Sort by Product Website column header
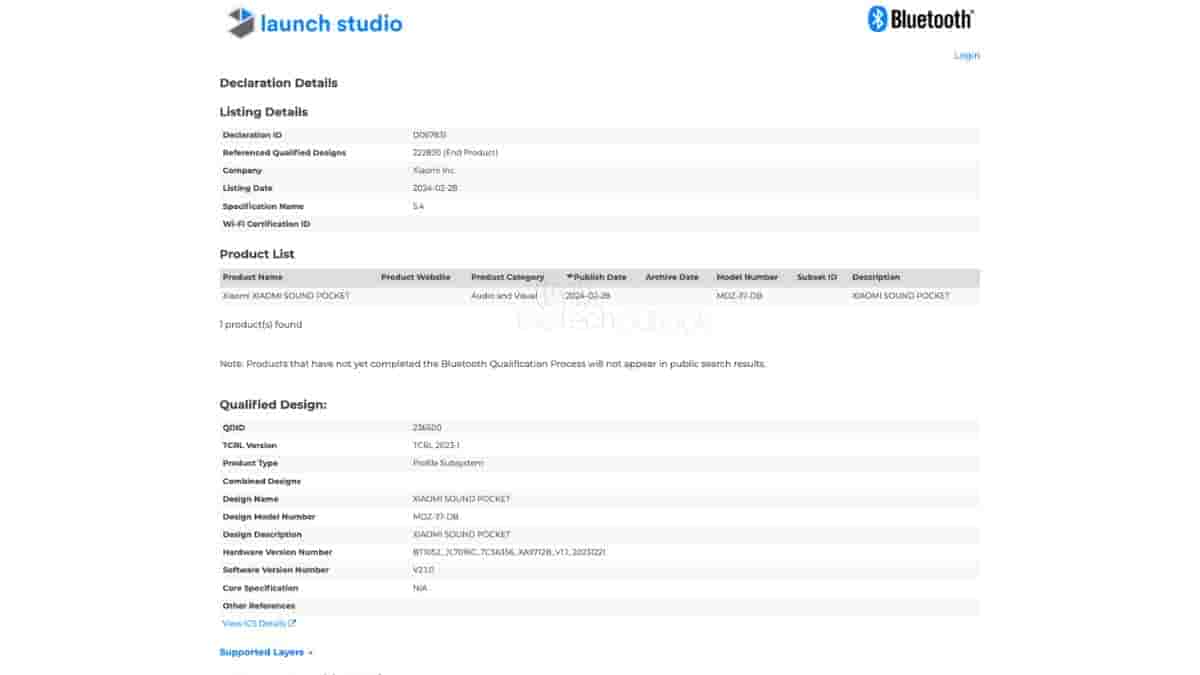 [x=415, y=277]
